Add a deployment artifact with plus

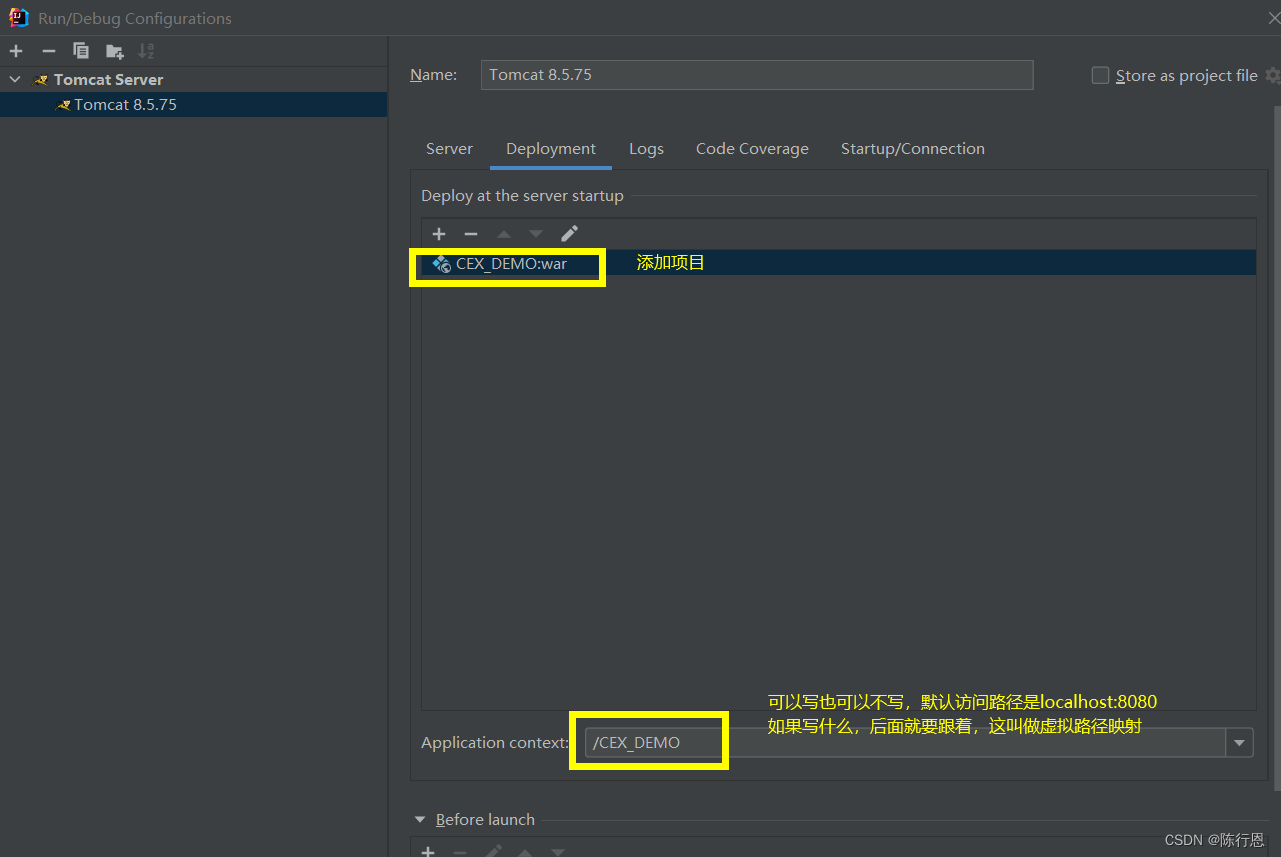click(438, 233)
